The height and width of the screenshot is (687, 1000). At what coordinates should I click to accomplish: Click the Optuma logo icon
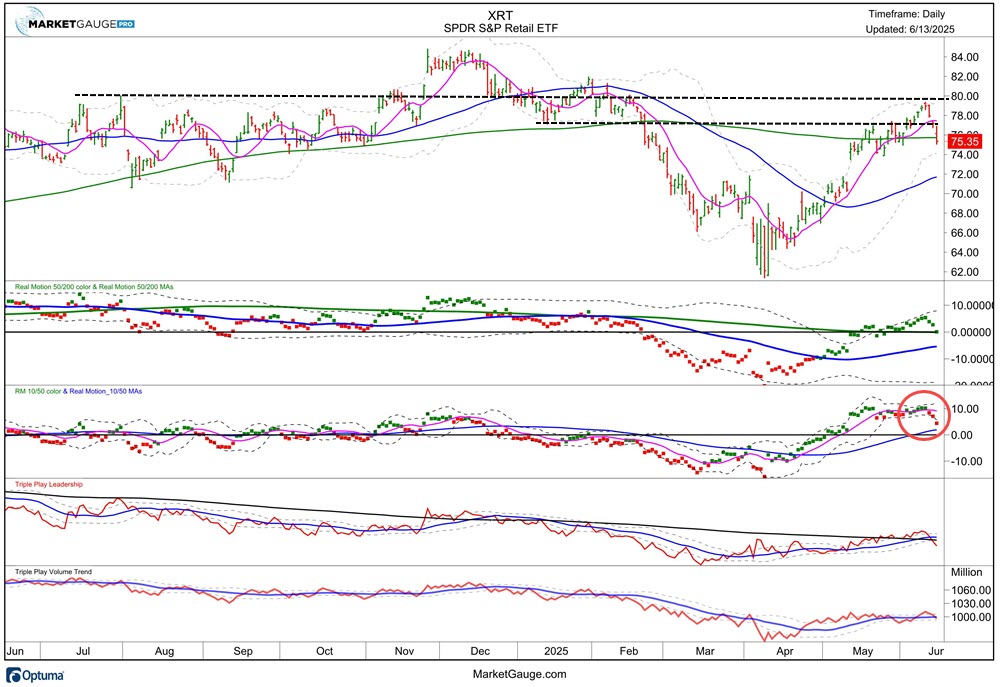click(x=14, y=675)
